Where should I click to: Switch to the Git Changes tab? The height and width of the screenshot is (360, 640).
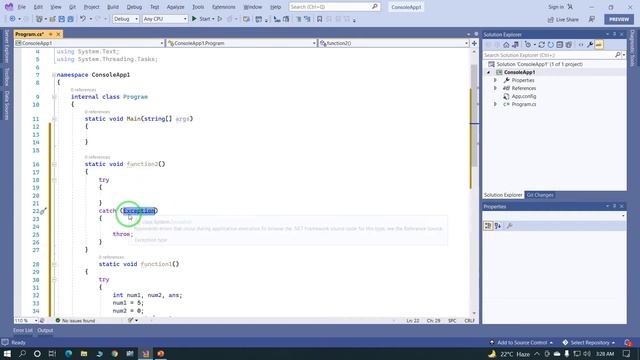pyautogui.click(x=540, y=195)
